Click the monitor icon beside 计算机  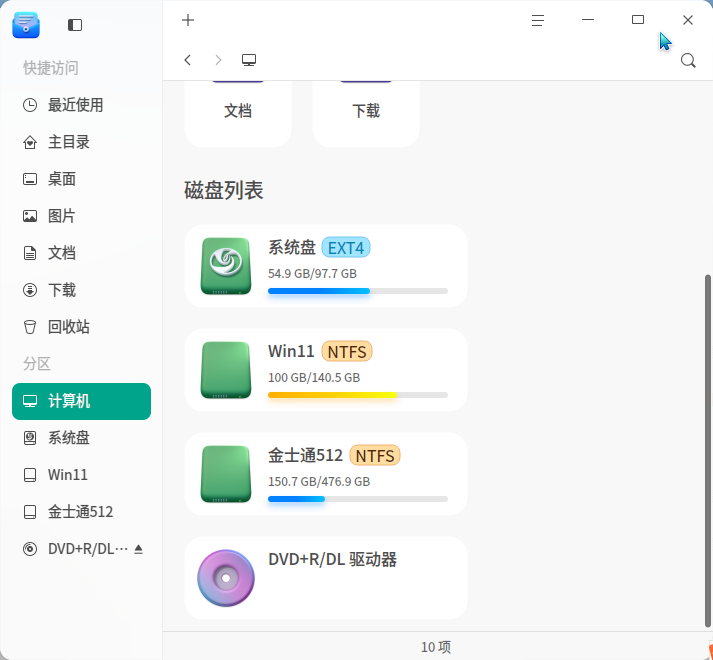pos(30,401)
